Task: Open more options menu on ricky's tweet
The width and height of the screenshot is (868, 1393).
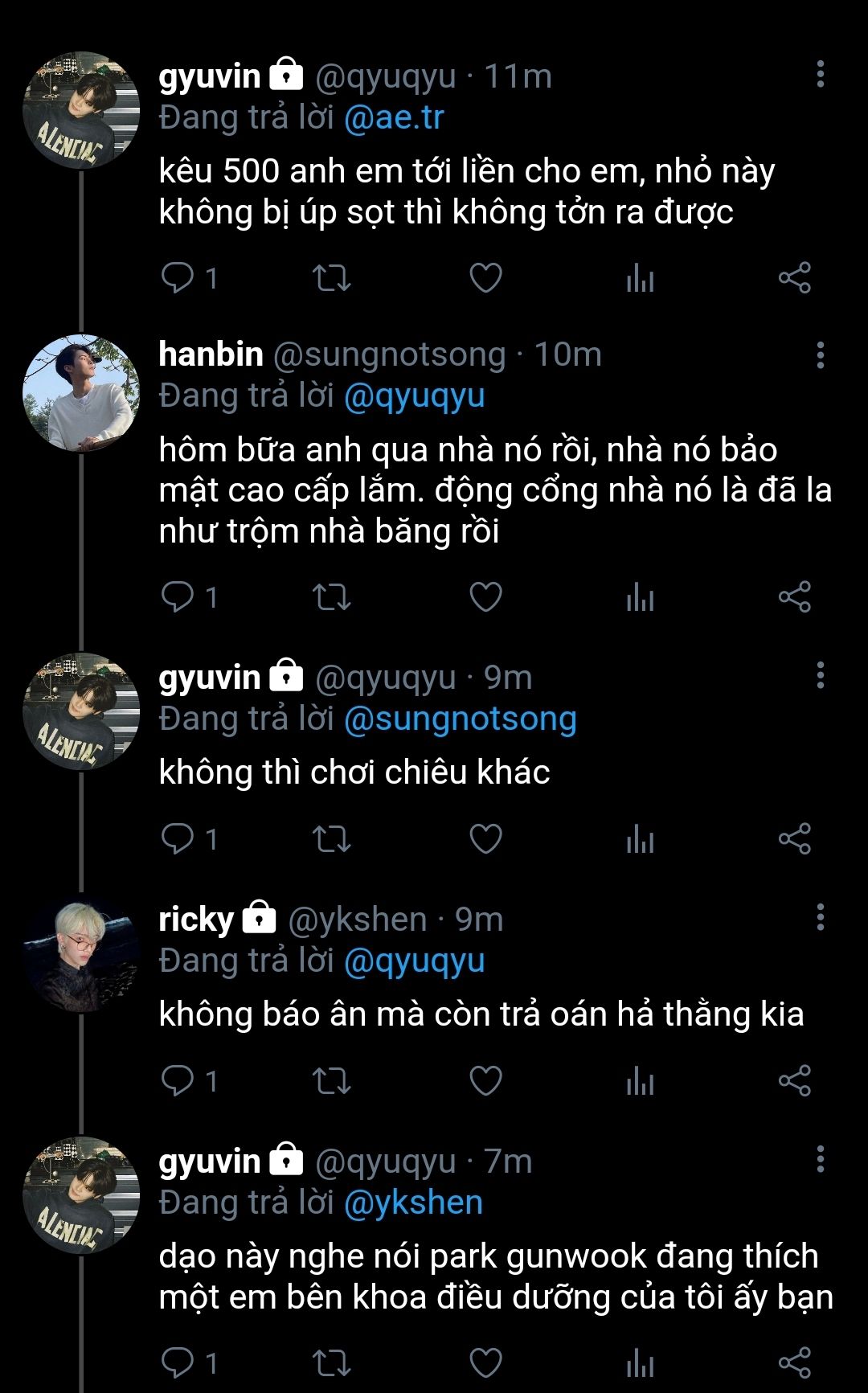Action: 820,917
